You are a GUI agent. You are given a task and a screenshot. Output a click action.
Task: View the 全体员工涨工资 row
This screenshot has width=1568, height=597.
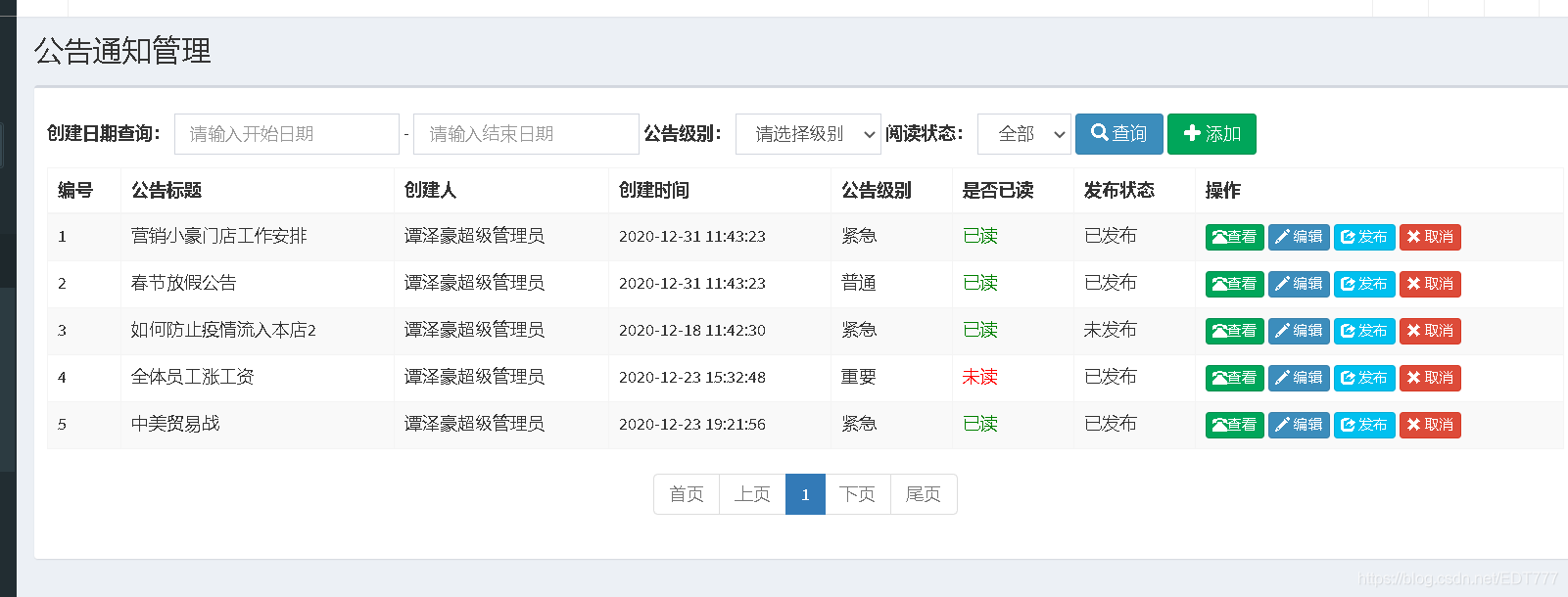pos(1234,378)
